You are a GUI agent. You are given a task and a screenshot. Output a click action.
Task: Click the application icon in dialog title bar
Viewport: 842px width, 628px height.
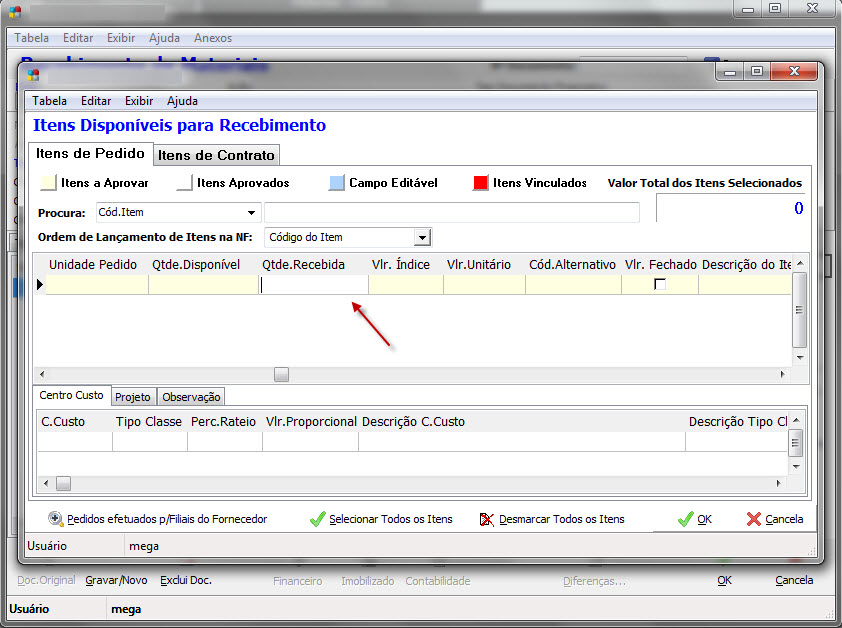point(33,73)
